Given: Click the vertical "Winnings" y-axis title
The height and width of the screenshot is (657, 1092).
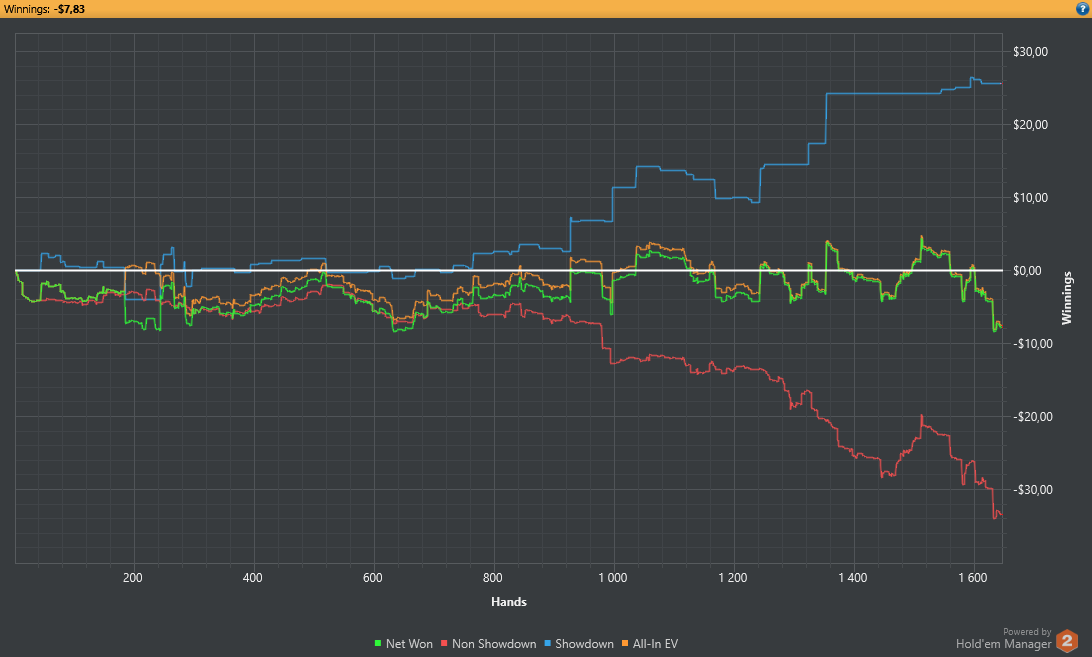Looking at the screenshot, I should coord(1066,298).
